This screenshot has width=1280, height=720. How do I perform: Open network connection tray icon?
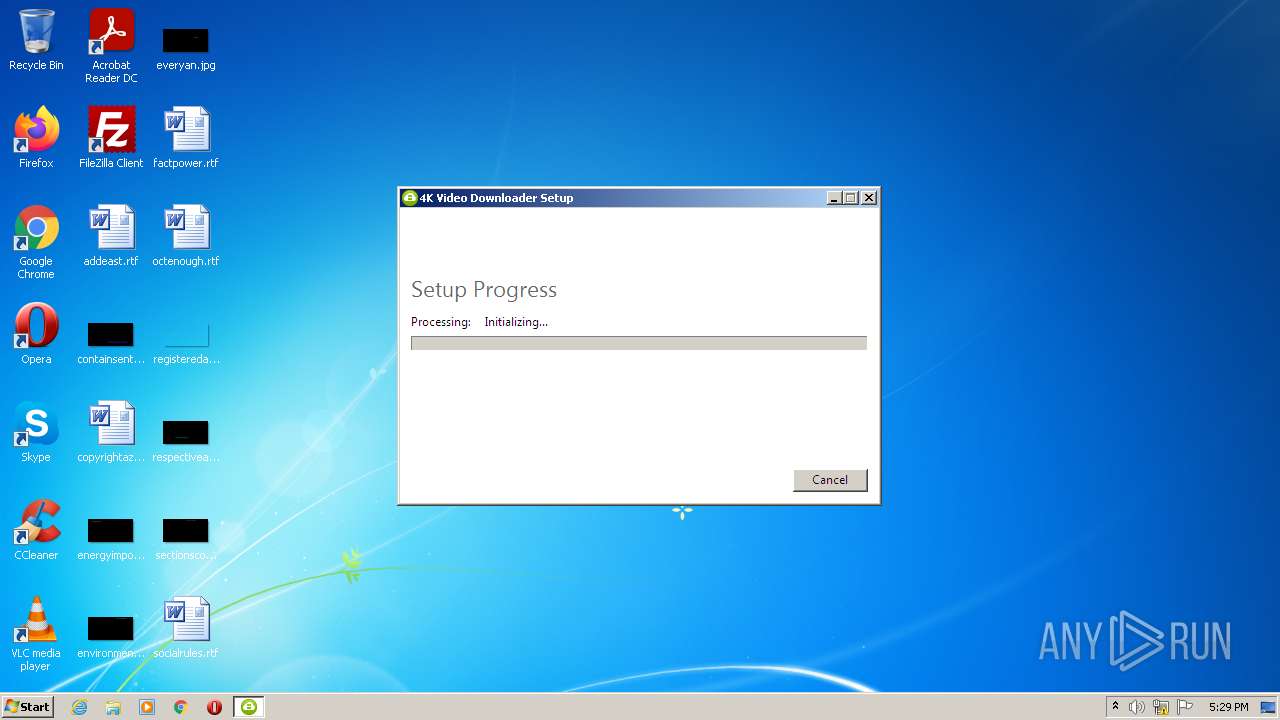click(1161, 707)
